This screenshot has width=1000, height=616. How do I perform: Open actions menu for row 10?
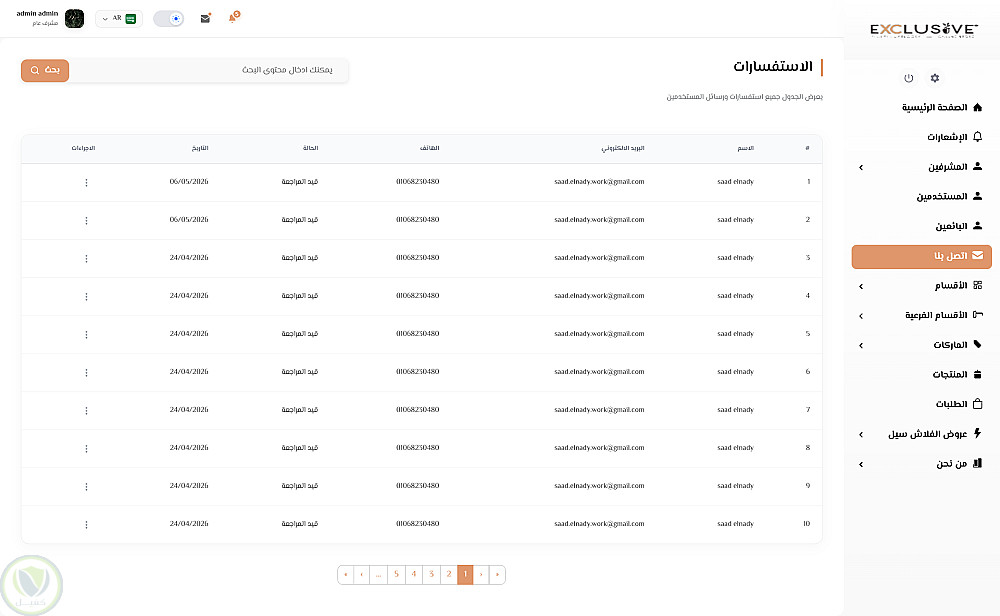click(86, 524)
